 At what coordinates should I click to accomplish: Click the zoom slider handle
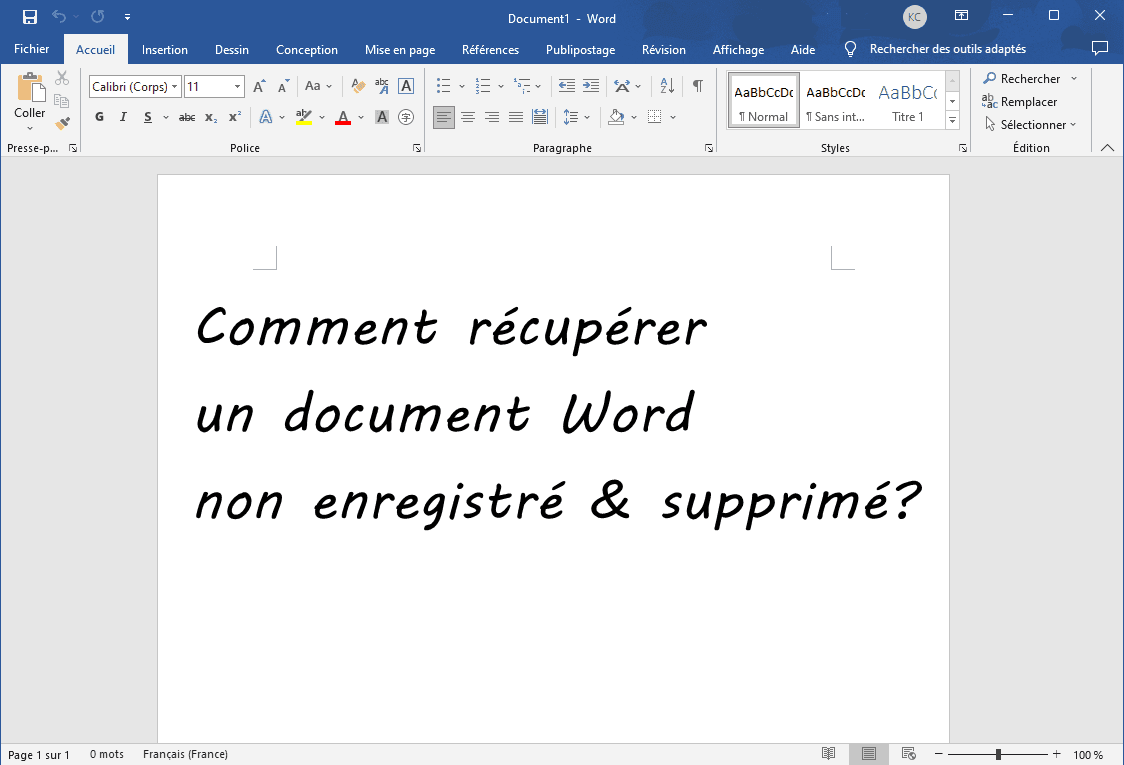998,754
